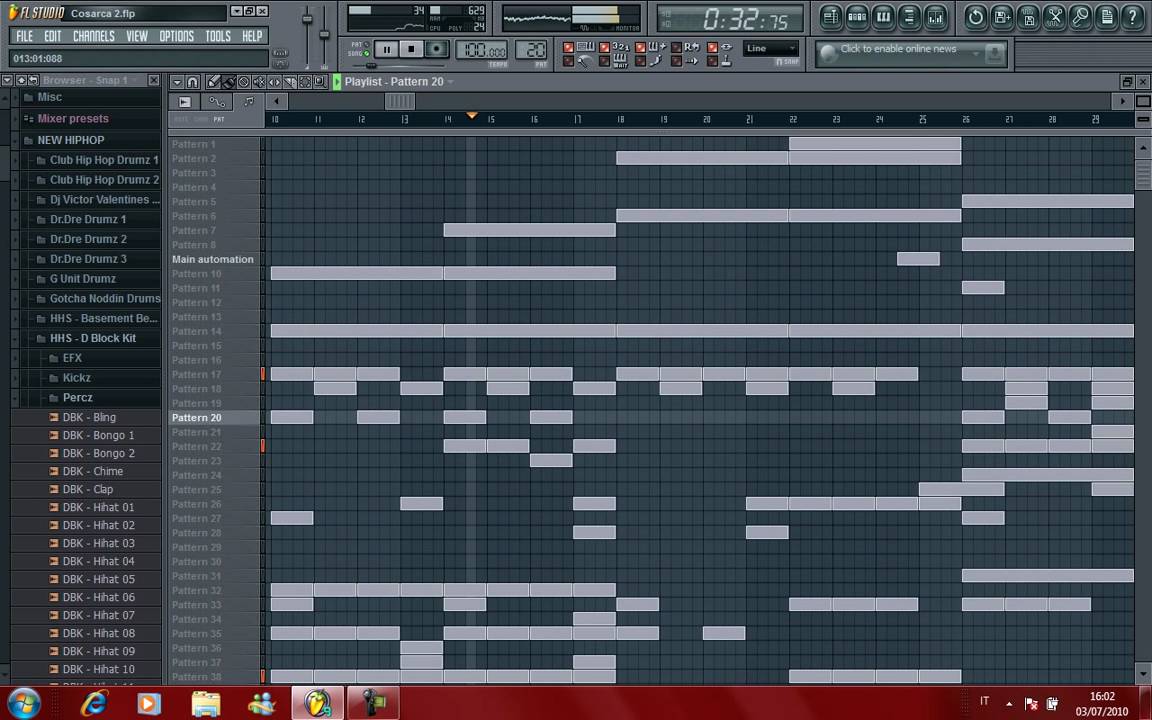Pick the playlist zoom tool
Viewport: 1152px width, 720px height.
pos(320,82)
